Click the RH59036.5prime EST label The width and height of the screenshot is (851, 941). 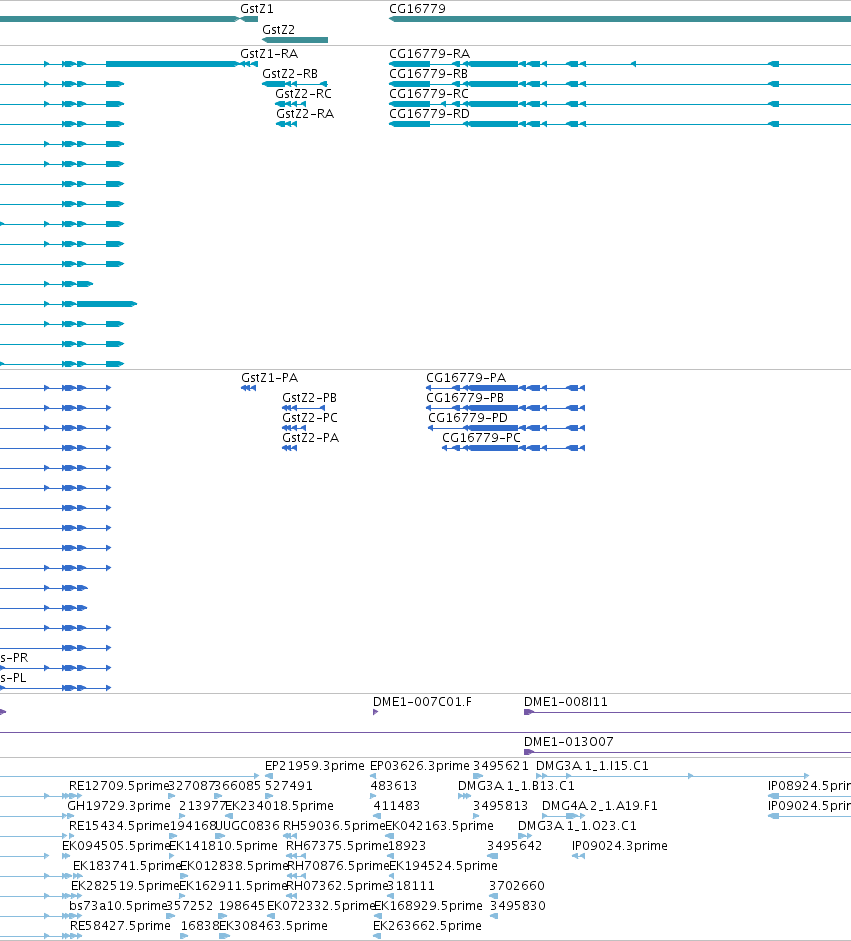[334, 826]
